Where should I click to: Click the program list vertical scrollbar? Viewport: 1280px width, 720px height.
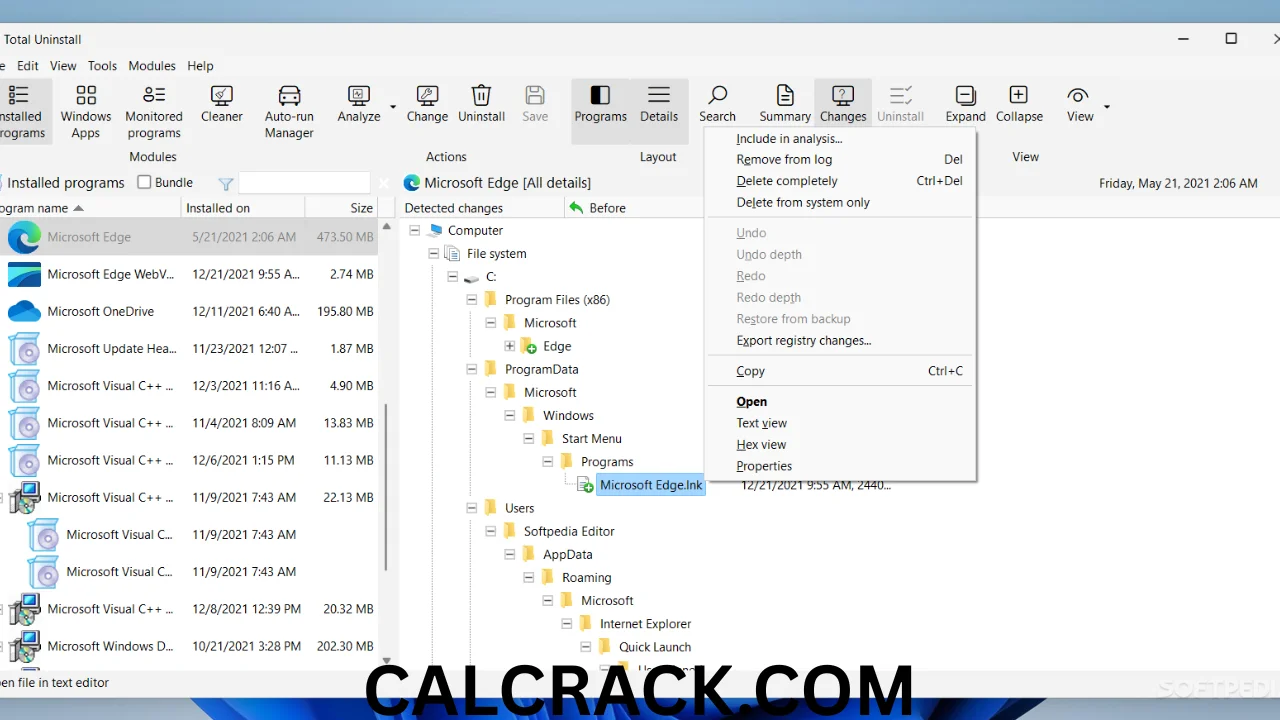click(x=385, y=485)
